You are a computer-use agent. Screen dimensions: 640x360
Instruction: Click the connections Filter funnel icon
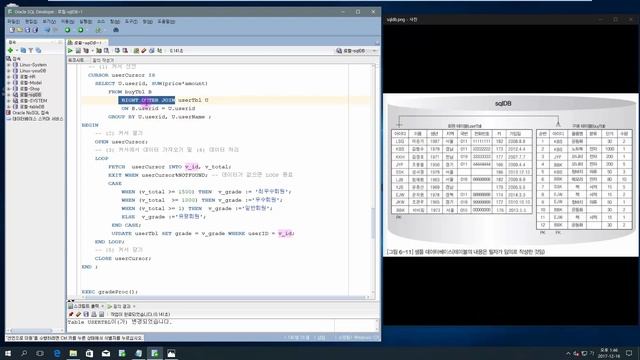point(31,50)
